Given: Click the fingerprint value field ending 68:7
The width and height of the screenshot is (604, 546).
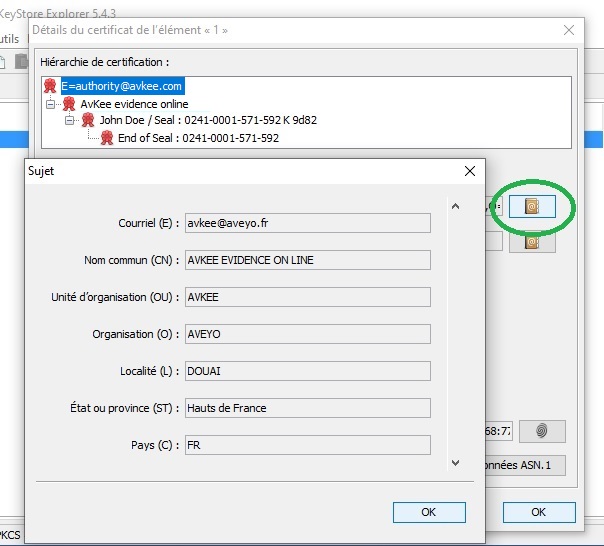Looking at the screenshot, I should pos(499,431).
